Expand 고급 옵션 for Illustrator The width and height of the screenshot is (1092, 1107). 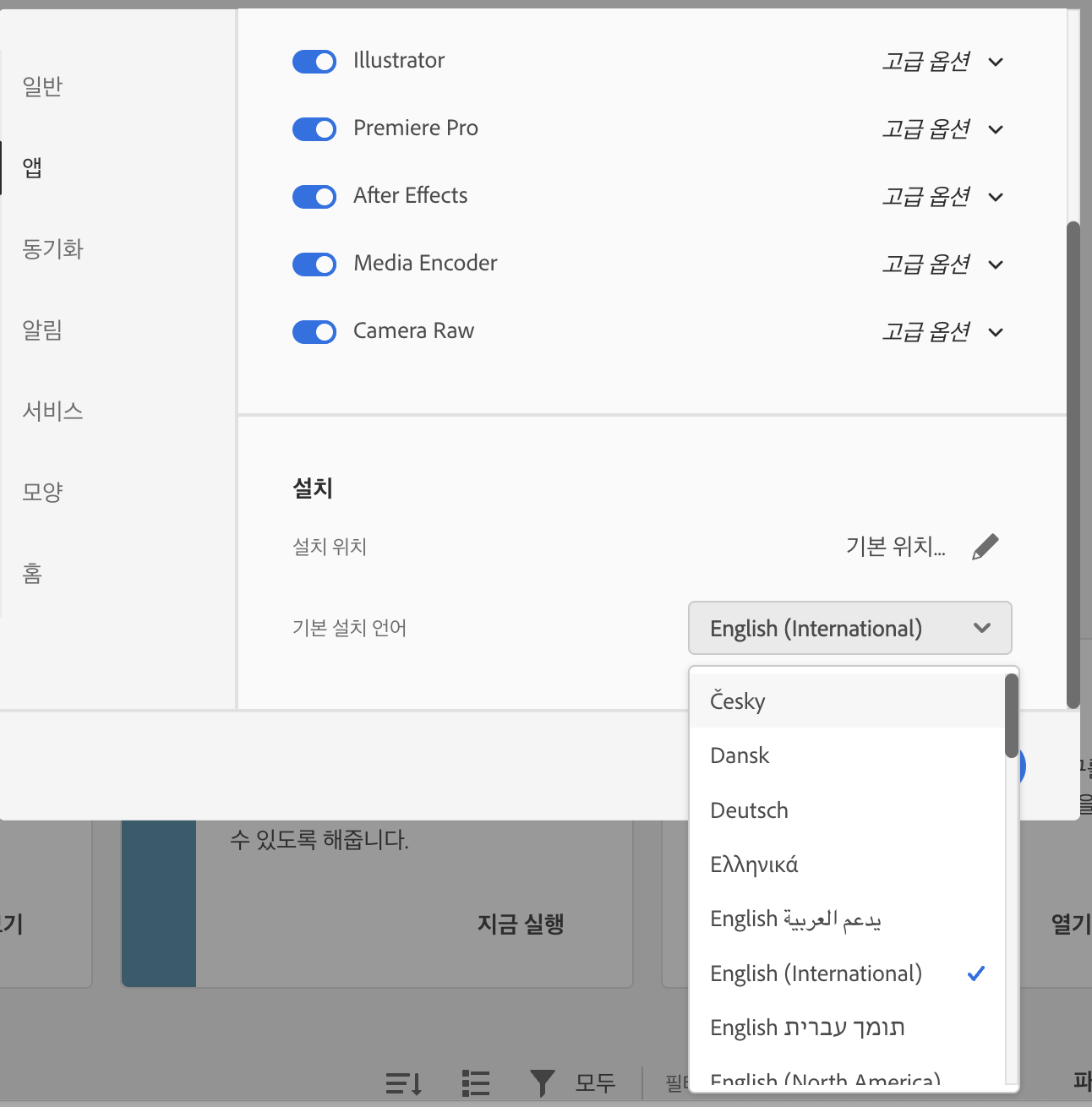click(x=942, y=61)
